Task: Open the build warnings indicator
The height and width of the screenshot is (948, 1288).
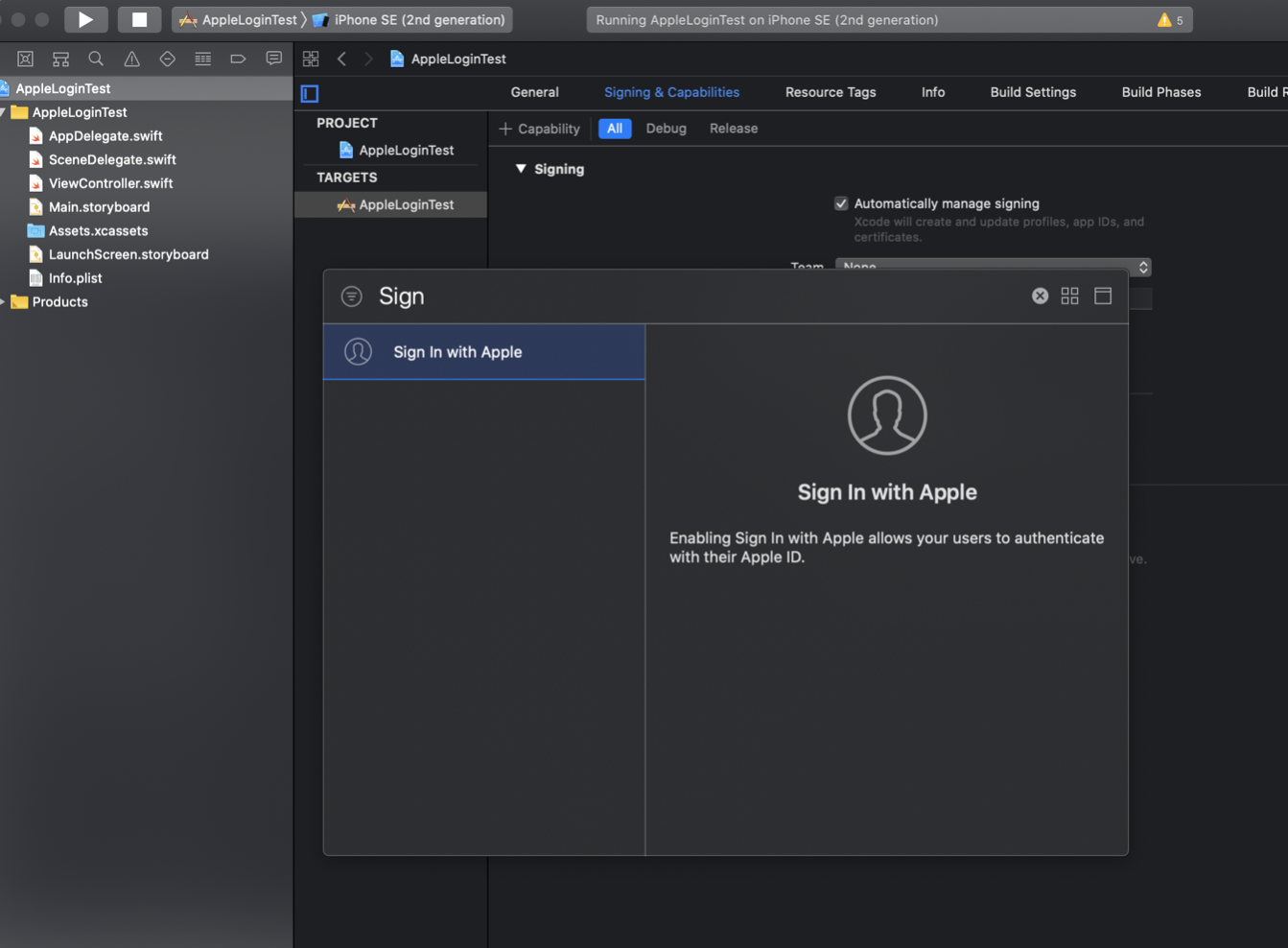Action: pyautogui.click(x=1170, y=19)
